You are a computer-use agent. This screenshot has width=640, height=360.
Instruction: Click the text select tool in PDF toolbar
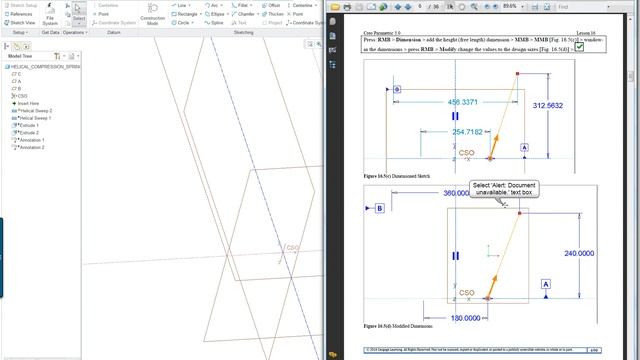450,7
